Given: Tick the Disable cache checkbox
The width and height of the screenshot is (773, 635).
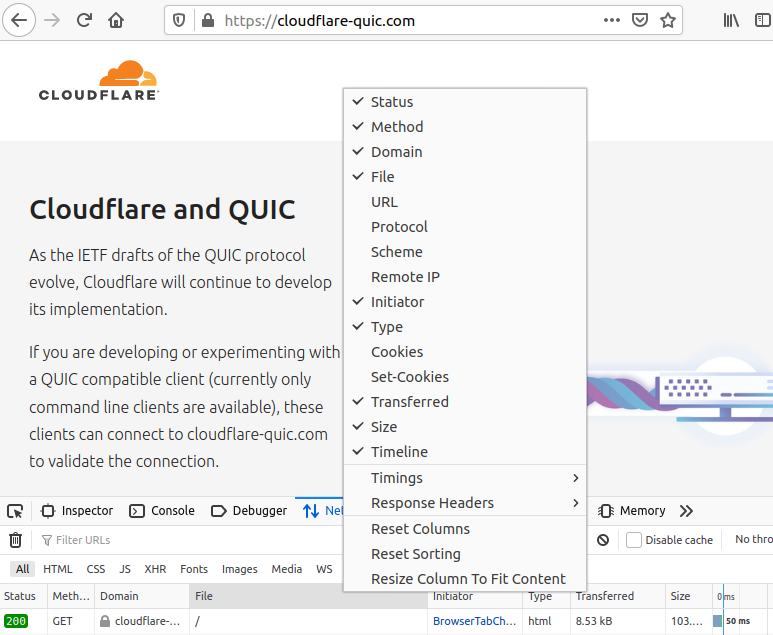Looking at the screenshot, I should (x=633, y=540).
